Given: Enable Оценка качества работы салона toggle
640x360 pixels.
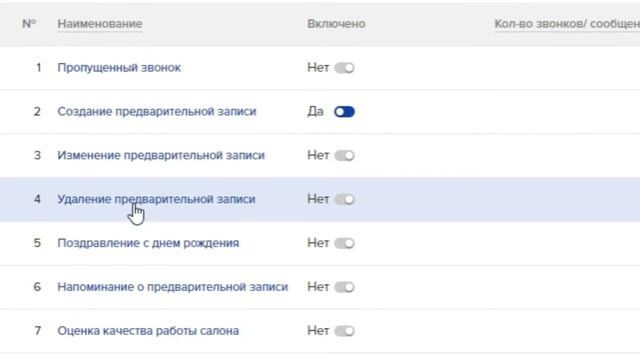Looking at the screenshot, I should 344,331.
